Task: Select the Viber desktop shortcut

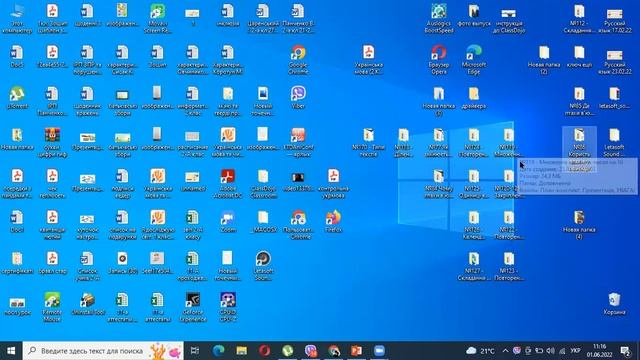Action: coord(298,98)
